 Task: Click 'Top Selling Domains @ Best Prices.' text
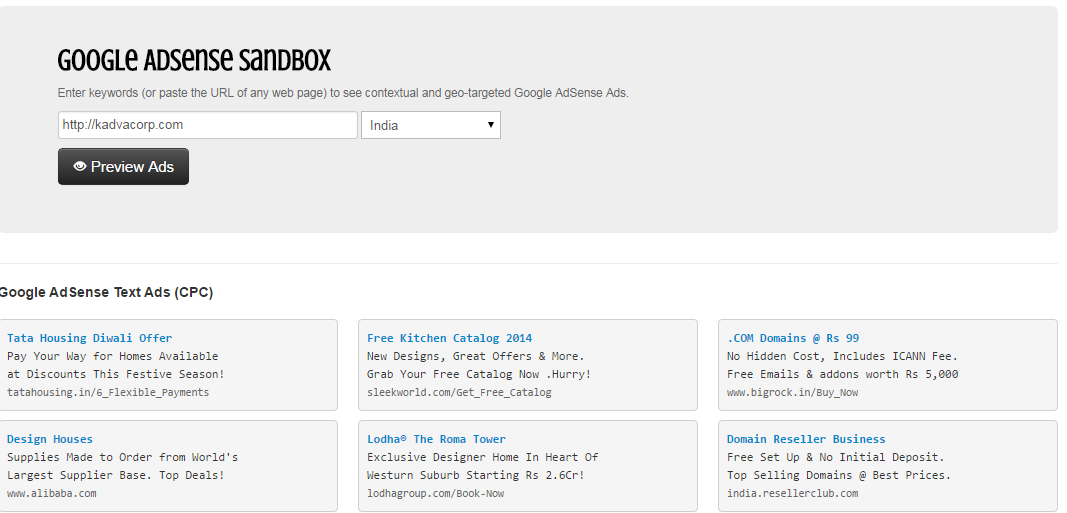(x=839, y=475)
